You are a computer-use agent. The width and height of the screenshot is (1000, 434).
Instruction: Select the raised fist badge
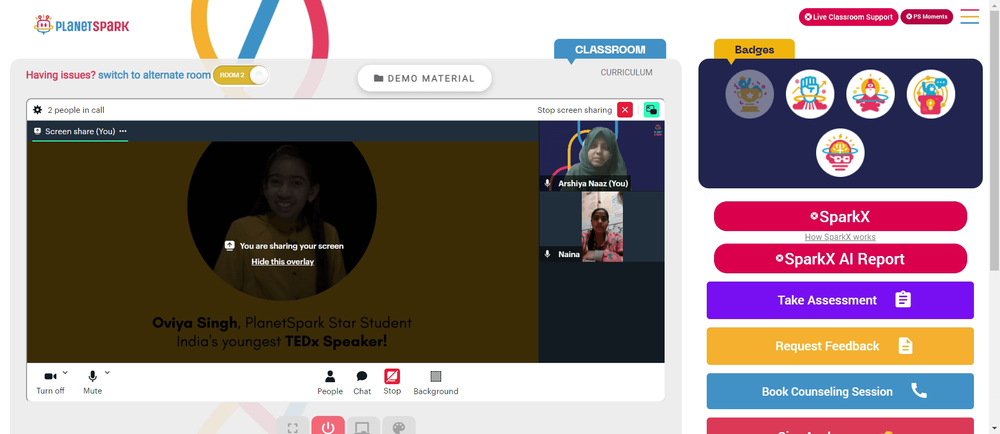(x=810, y=94)
